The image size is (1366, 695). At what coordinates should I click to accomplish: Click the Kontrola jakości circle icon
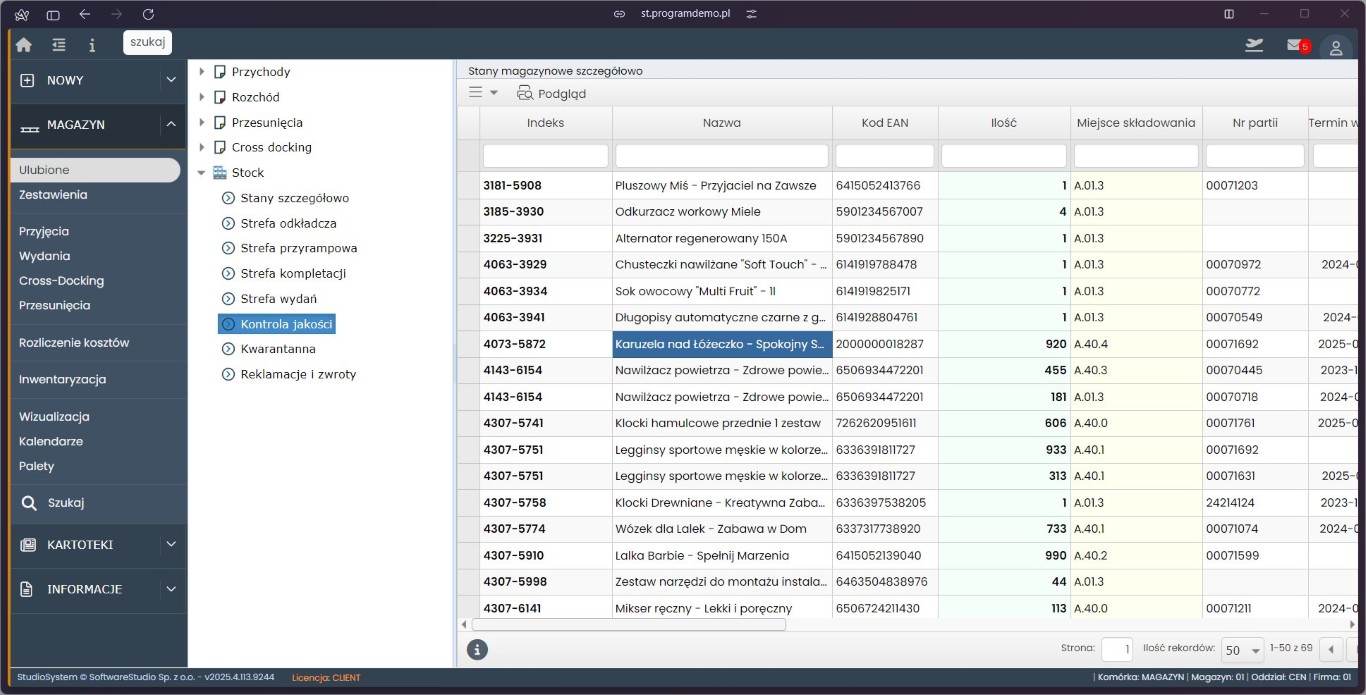228,324
